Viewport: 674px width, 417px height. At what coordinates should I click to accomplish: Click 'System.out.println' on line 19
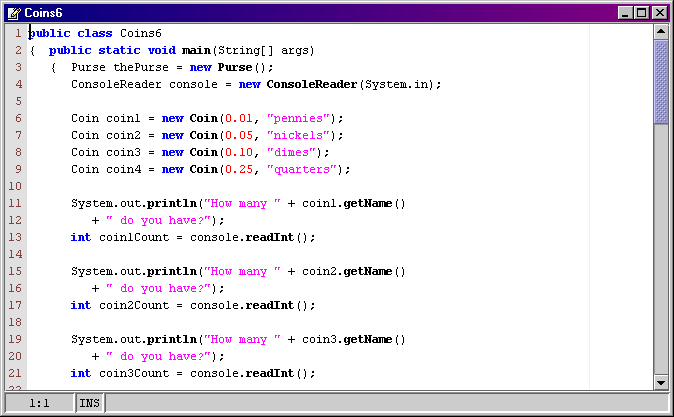tap(134, 339)
